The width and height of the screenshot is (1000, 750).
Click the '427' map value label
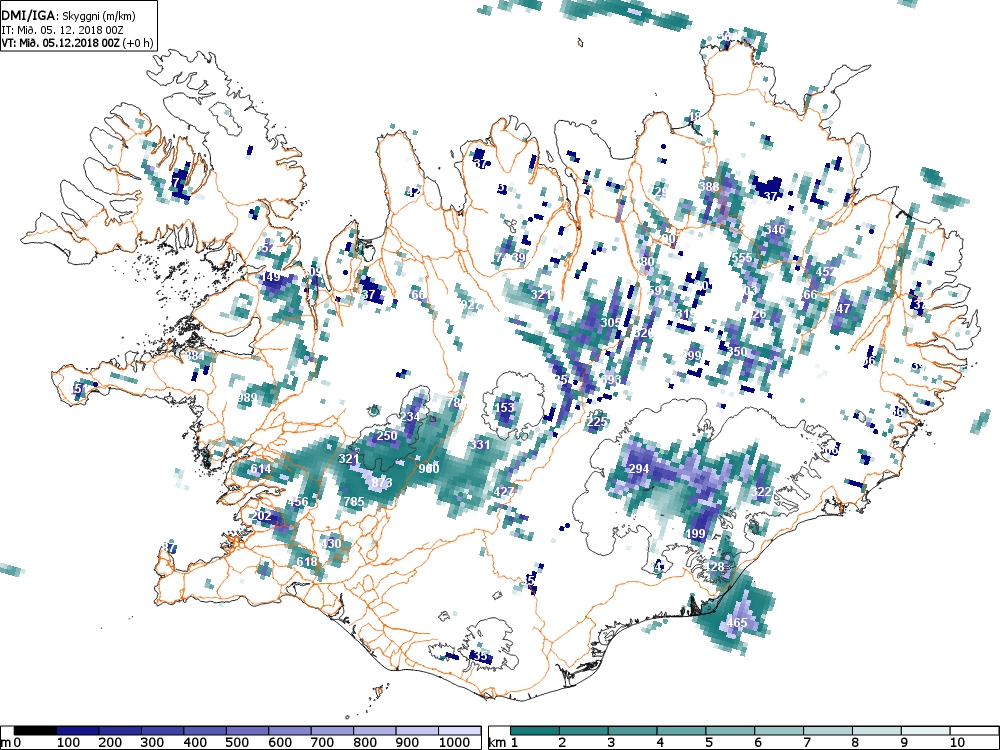pyautogui.click(x=504, y=491)
